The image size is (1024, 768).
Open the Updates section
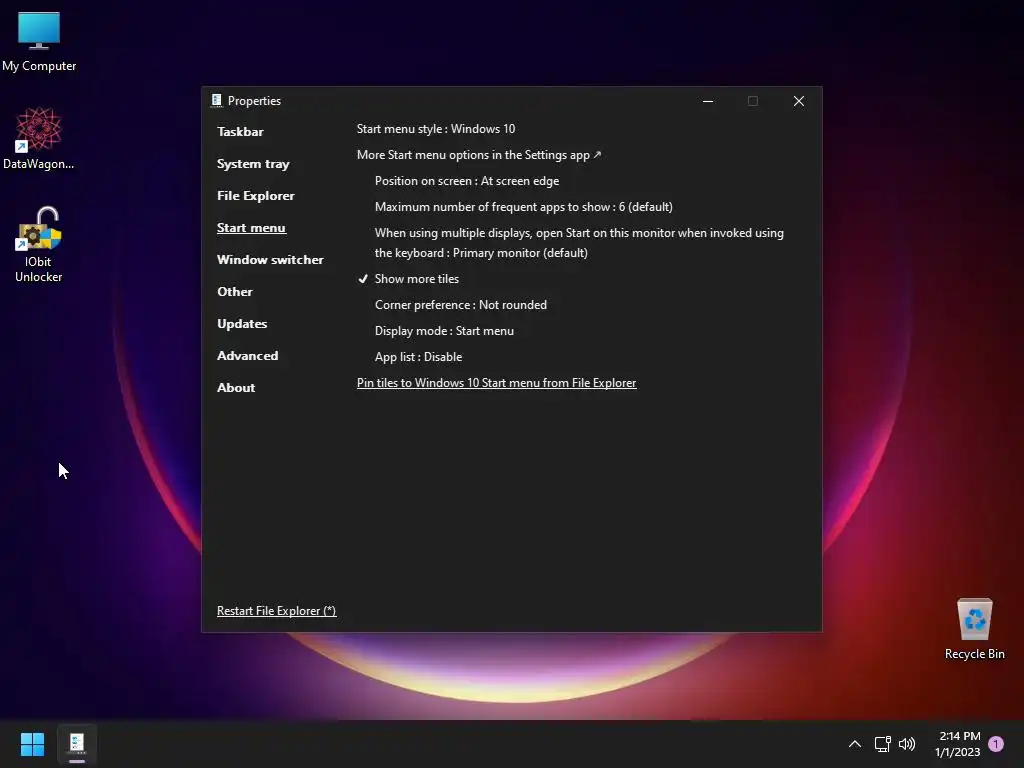point(242,324)
